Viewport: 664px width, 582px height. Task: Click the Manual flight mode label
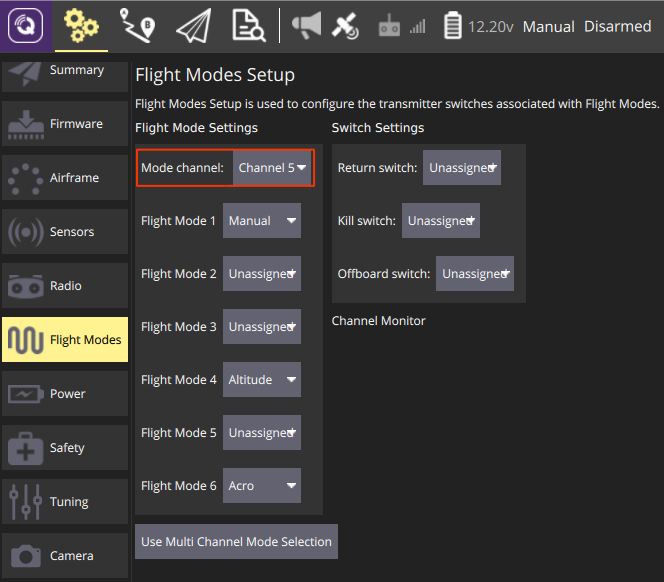pyautogui.click(x=549, y=26)
